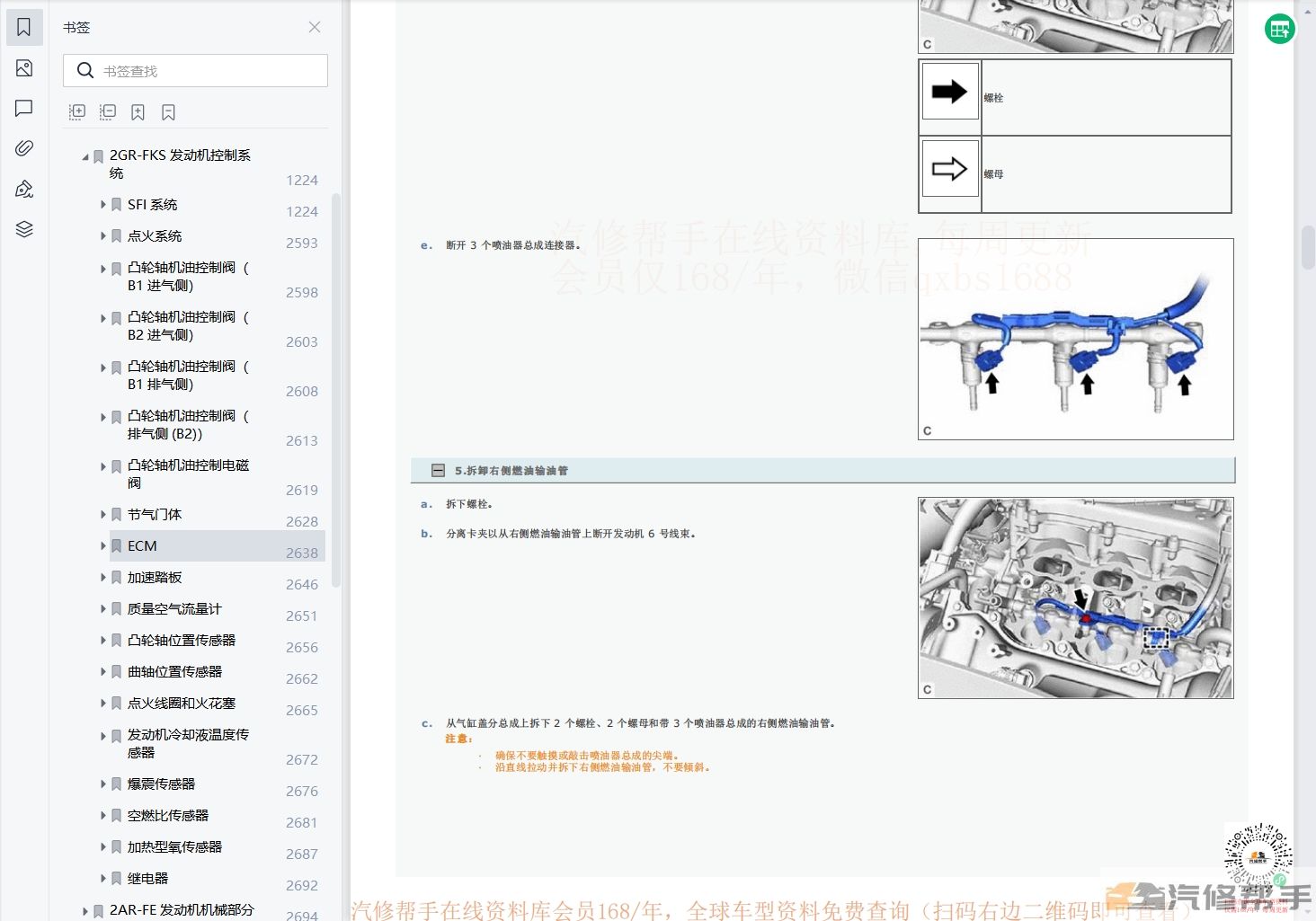Collapse the 2GR-FKS 发动机控制系统 bookmark
This screenshot has height=921, width=1316.
coord(86,156)
